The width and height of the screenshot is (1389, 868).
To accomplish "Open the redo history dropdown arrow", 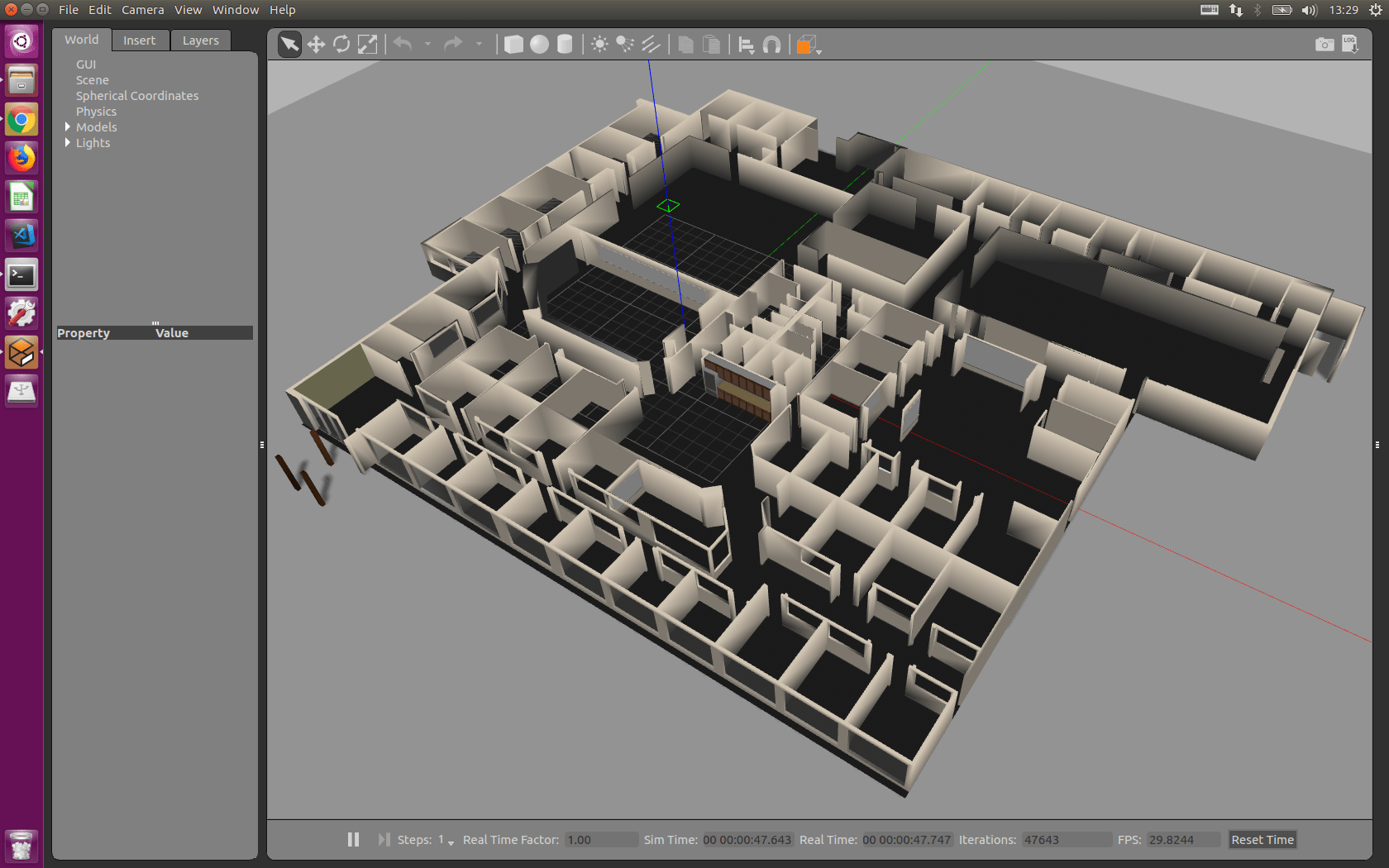I will 479,44.
